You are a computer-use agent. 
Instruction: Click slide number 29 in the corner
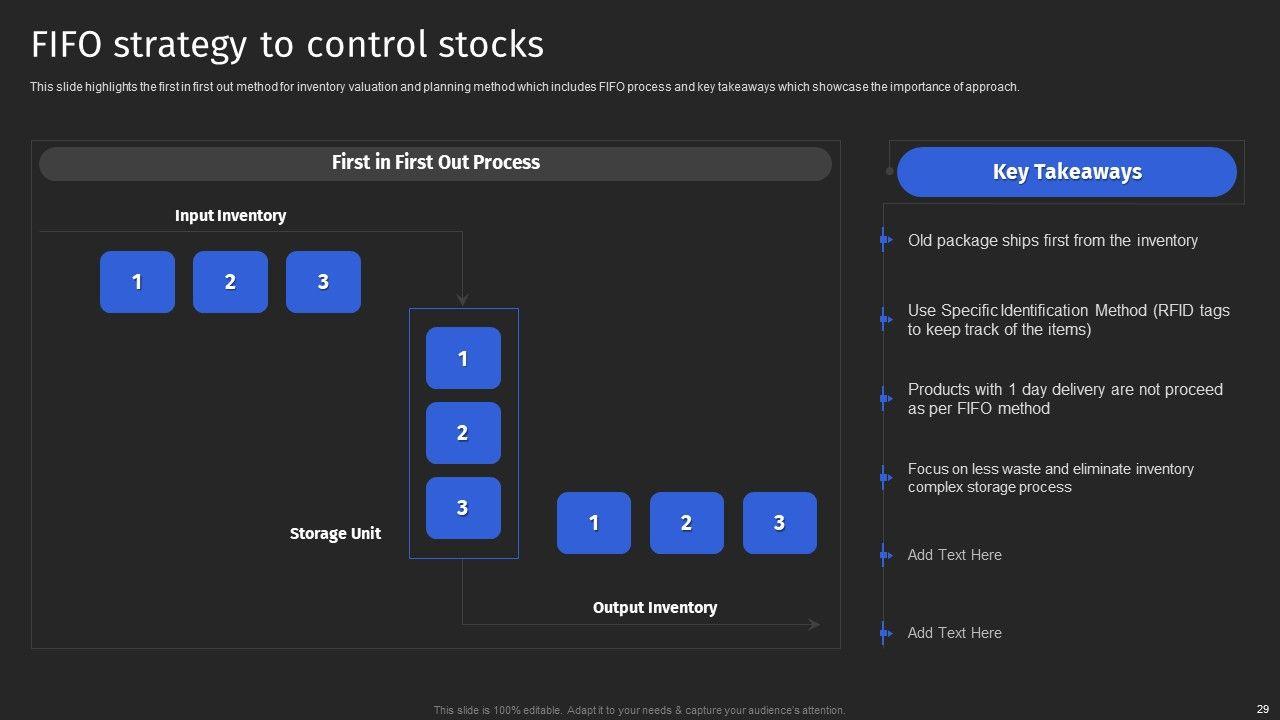[1262, 709]
